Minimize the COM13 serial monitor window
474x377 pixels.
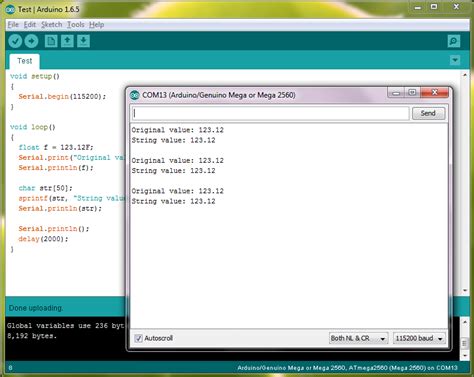point(396,93)
